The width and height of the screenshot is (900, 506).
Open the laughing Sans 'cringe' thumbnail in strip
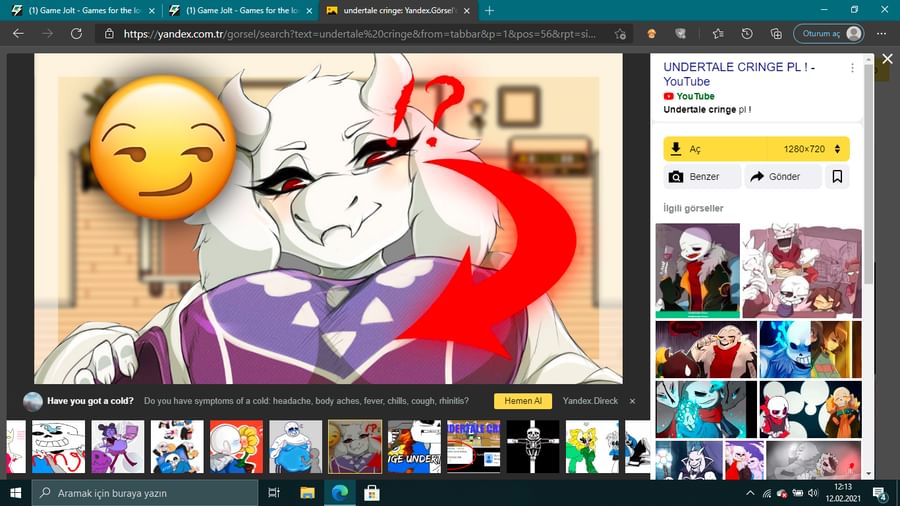click(x=58, y=446)
